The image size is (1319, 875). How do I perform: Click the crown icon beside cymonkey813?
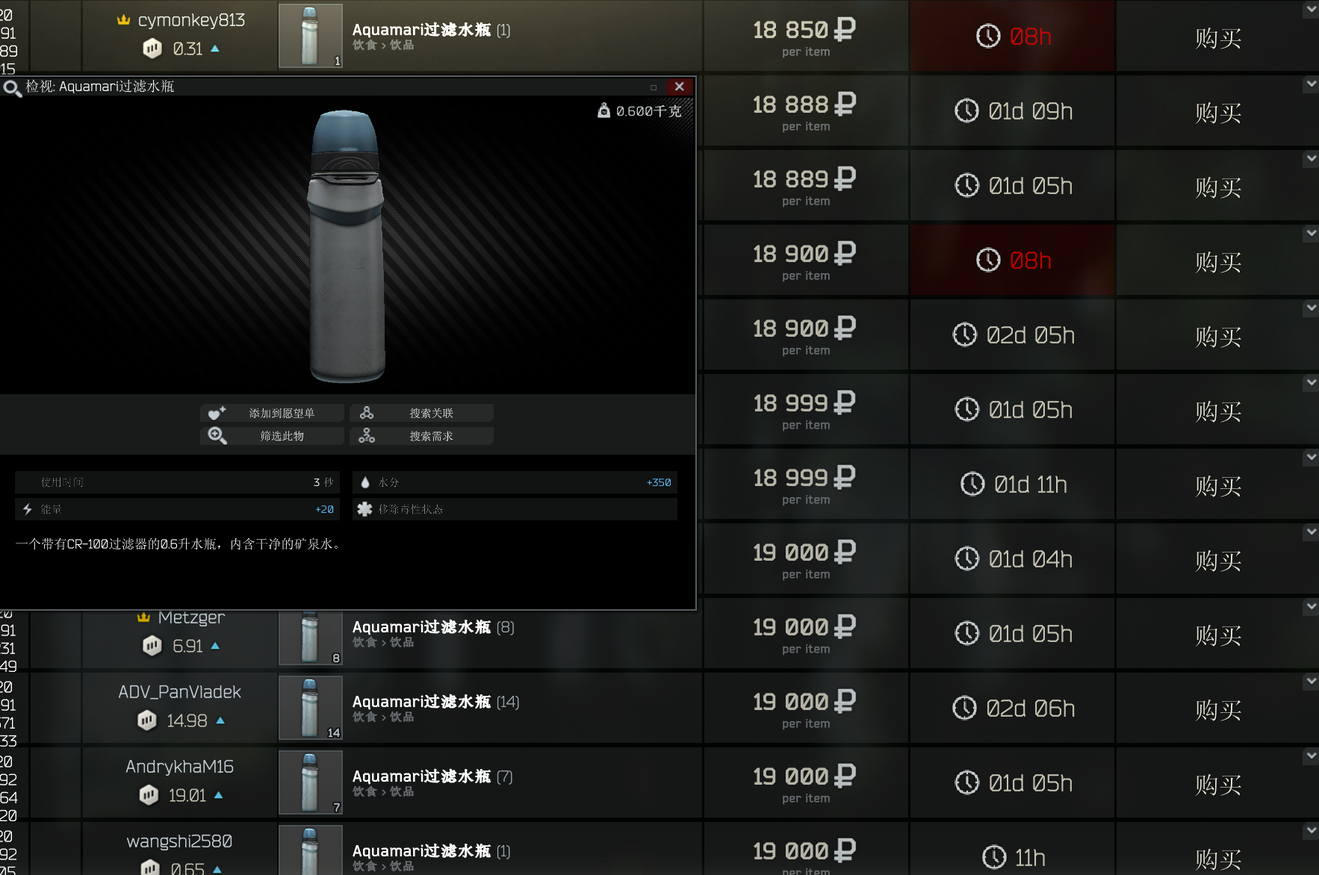point(124,20)
